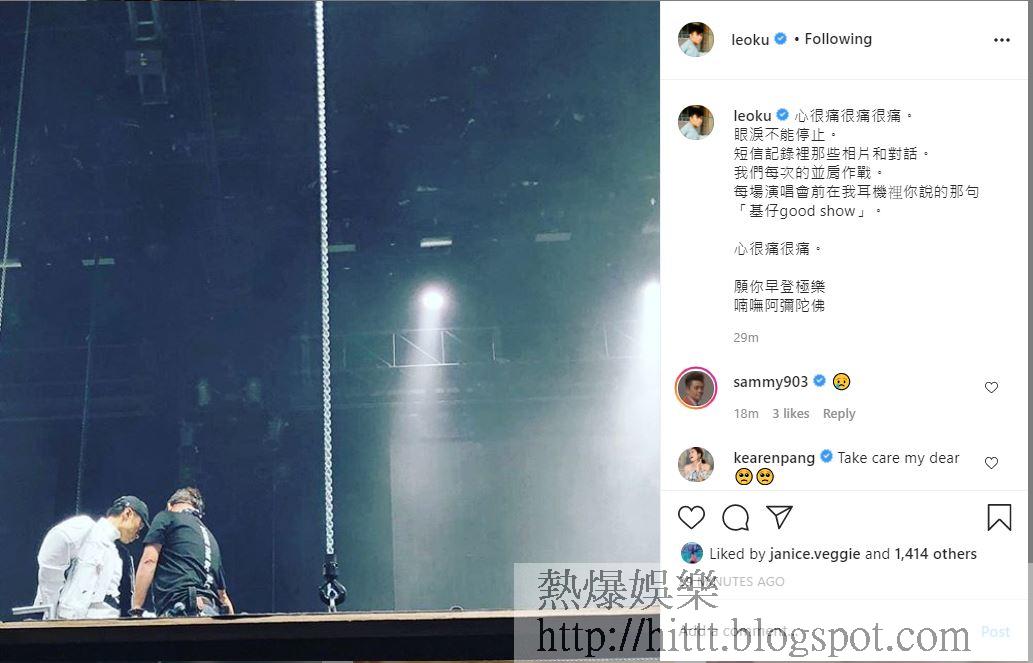Click leoku username in post header

750,40
